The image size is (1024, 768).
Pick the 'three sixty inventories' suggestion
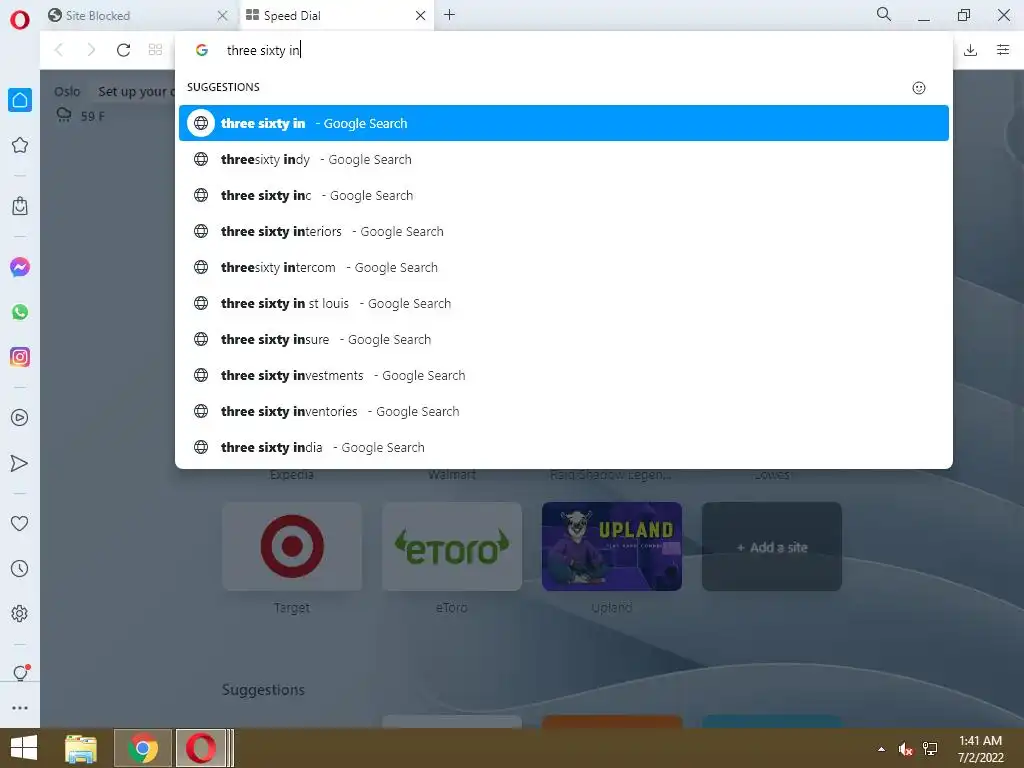(564, 411)
